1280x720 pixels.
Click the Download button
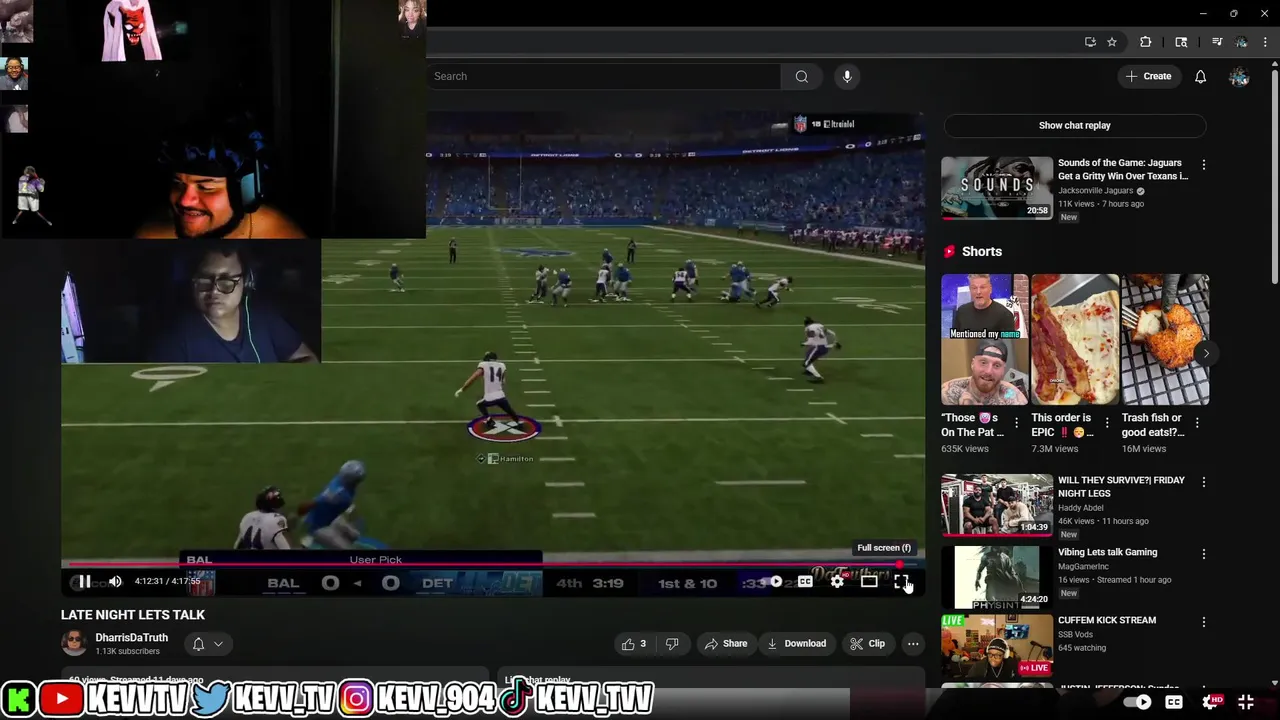click(x=797, y=644)
